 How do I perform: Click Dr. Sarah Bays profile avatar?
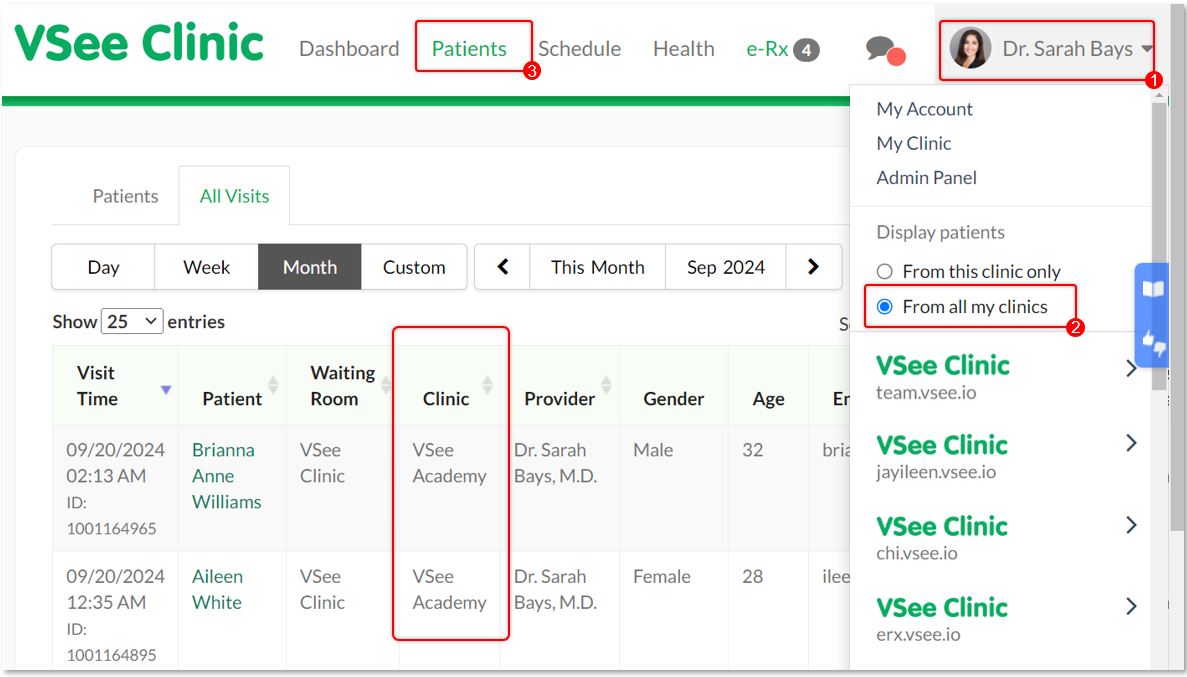(x=970, y=48)
